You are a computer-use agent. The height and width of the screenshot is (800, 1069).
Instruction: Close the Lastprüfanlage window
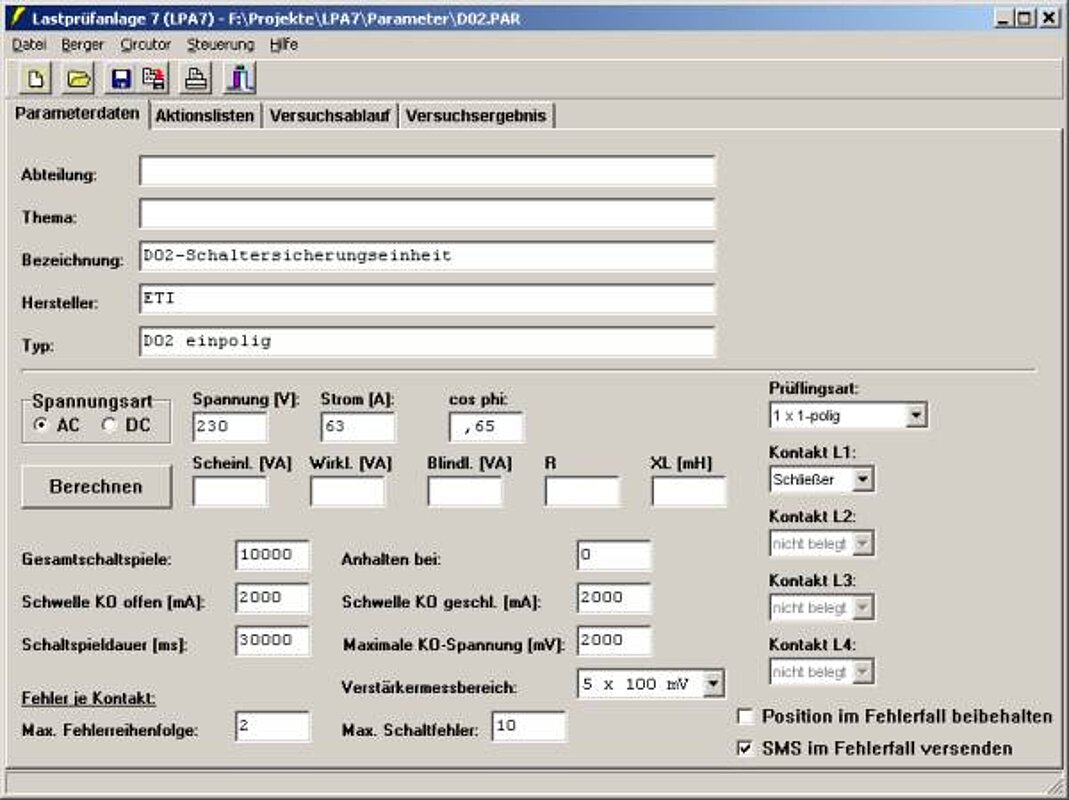click(x=1048, y=18)
